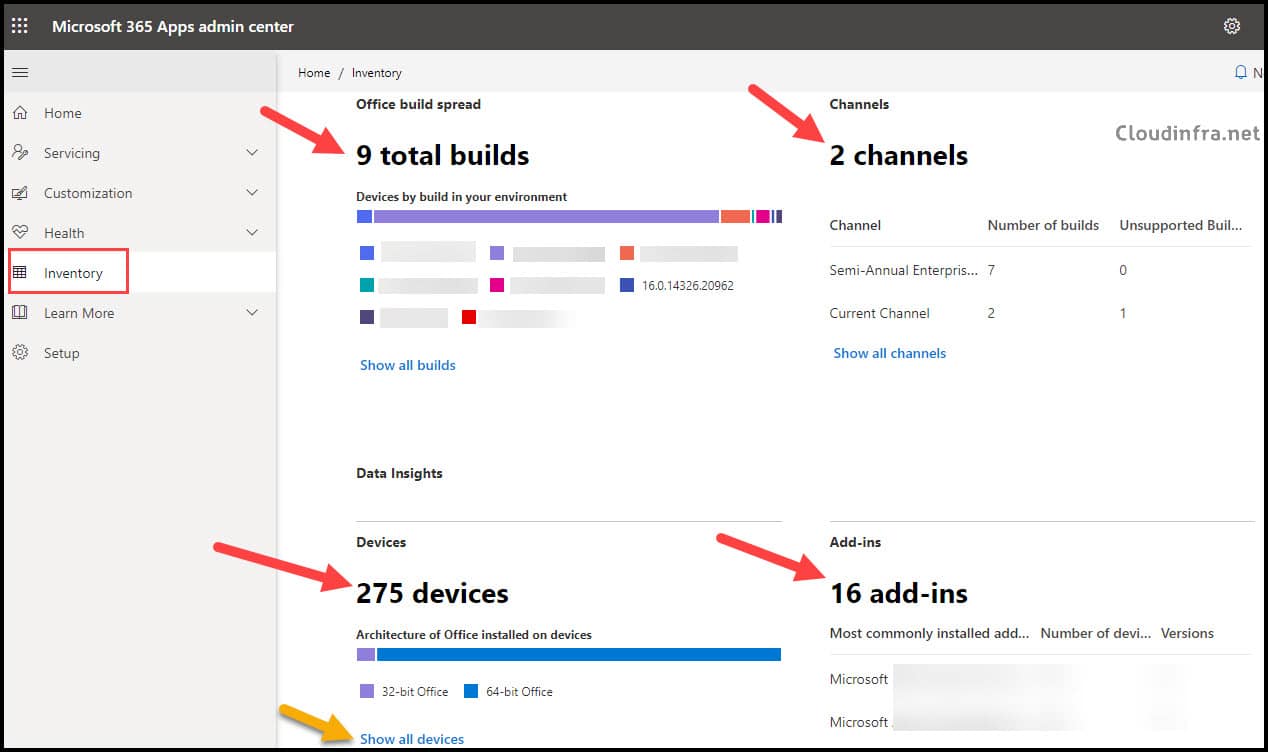
Task: Click Home breadcrumb link
Action: pyautogui.click(x=314, y=73)
